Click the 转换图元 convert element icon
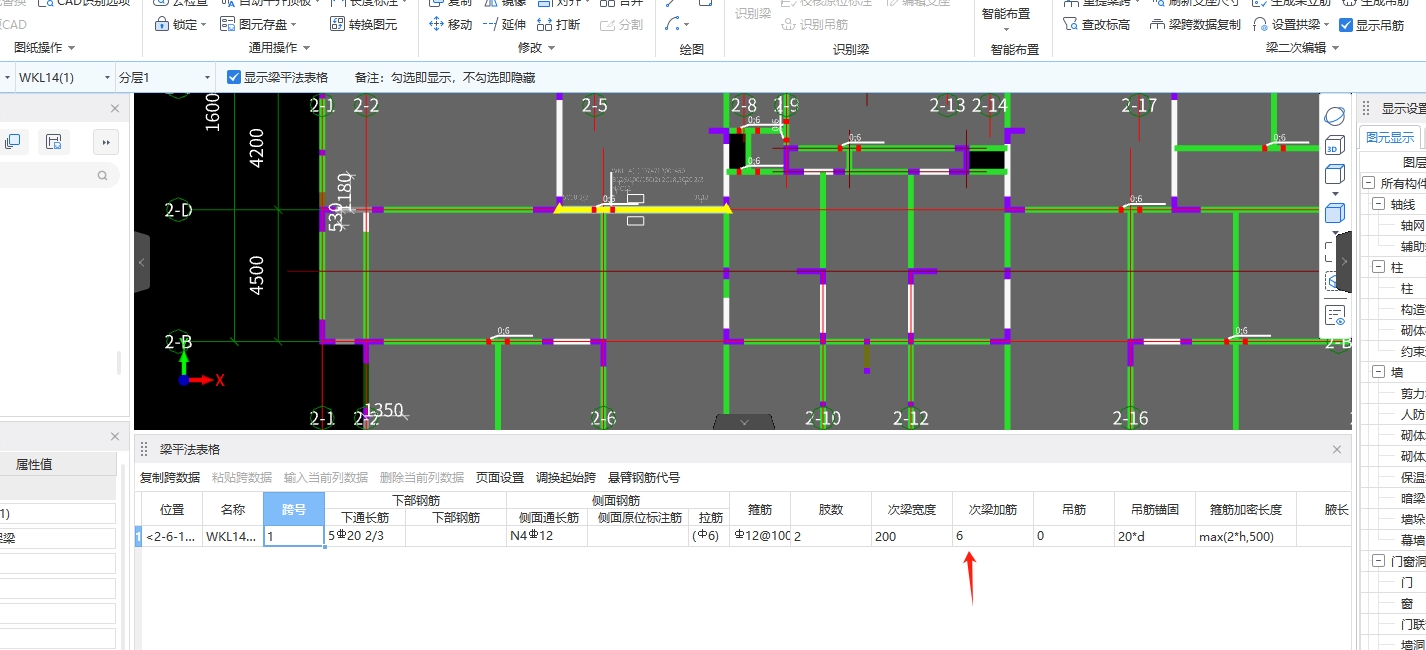Image resolution: width=1426 pixels, height=650 pixels. coord(339,24)
